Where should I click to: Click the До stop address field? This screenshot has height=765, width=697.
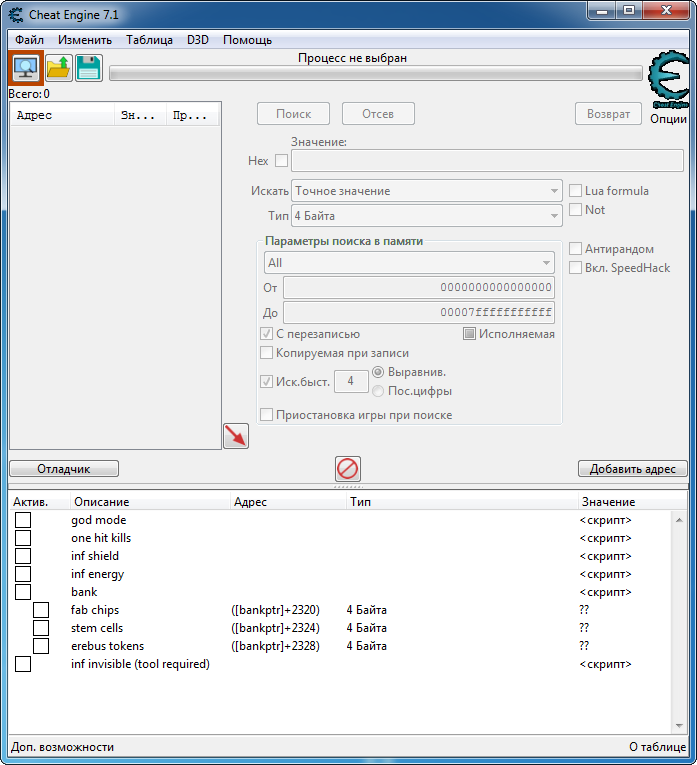tap(419, 312)
